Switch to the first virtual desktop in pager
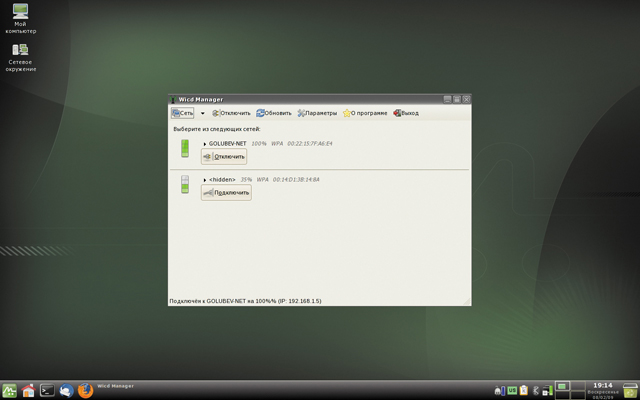 click(x=562, y=386)
